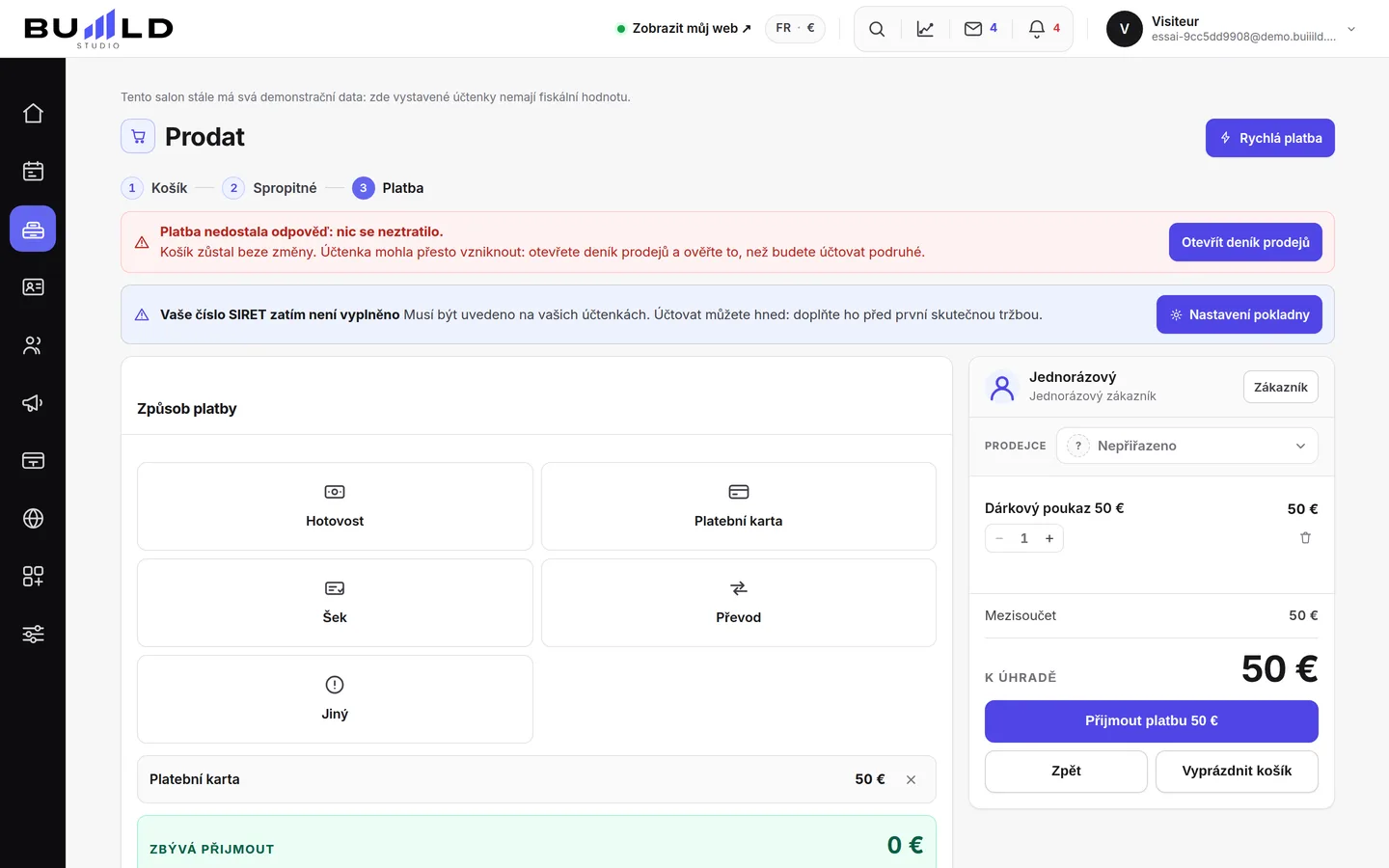Viewport: 1389px width, 868px height.
Task: Go to the Spropitné step
Action: point(269,188)
